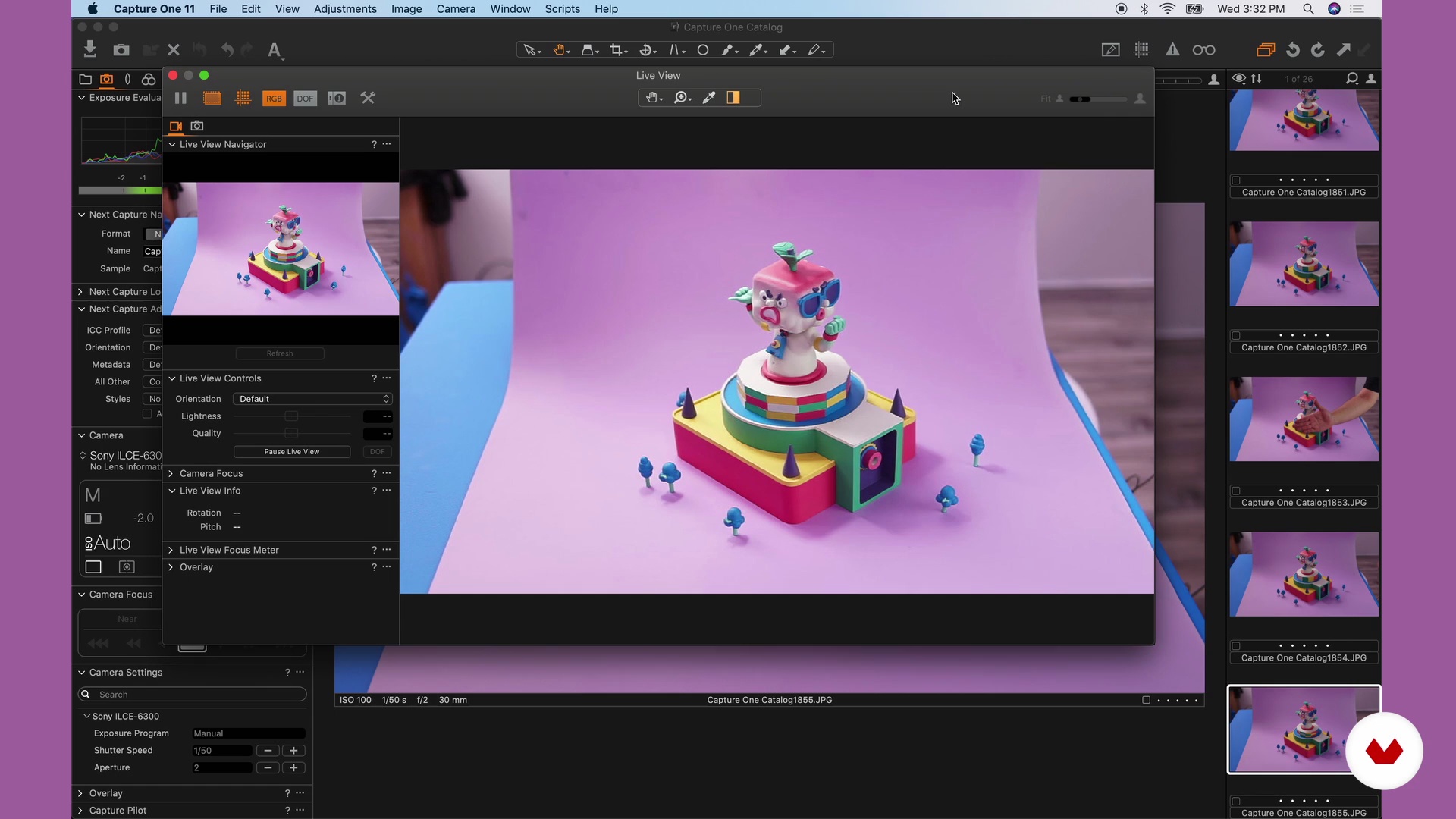1456x819 pixels.
Task: Open the Camera menu in the menu bar
Action: click(456, 9)
